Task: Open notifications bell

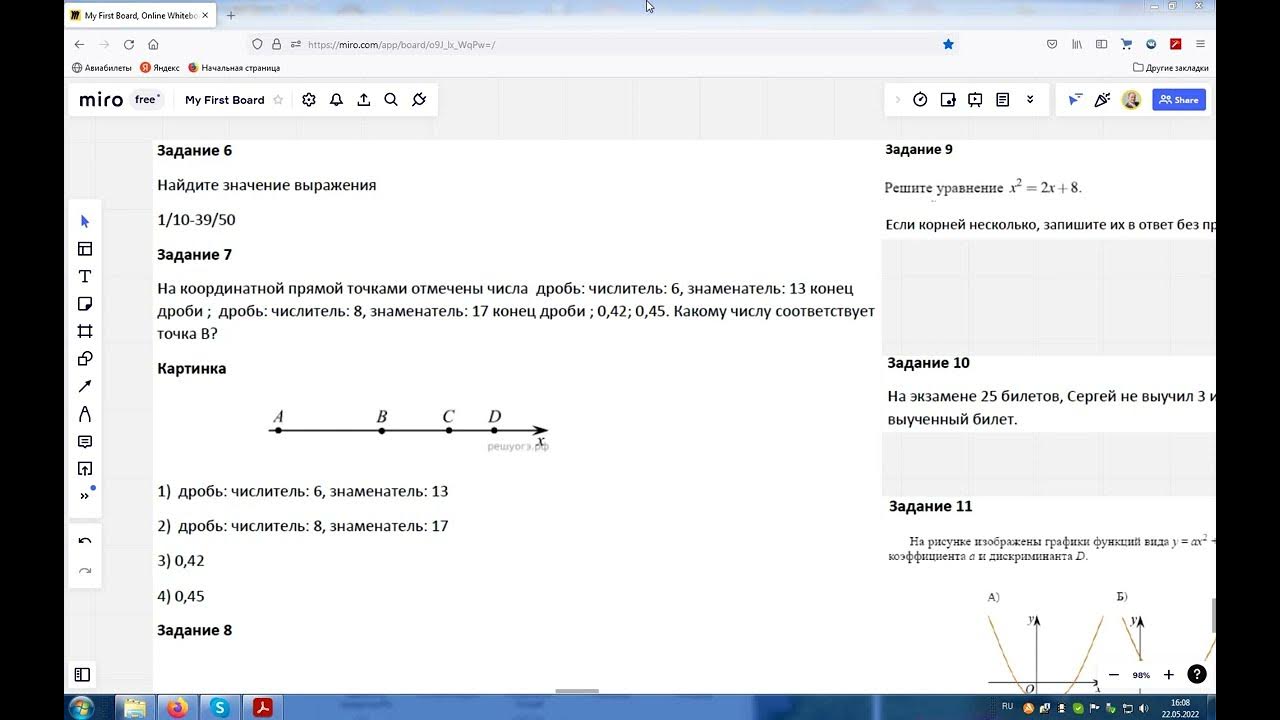Action: click(x=336, y=100)
